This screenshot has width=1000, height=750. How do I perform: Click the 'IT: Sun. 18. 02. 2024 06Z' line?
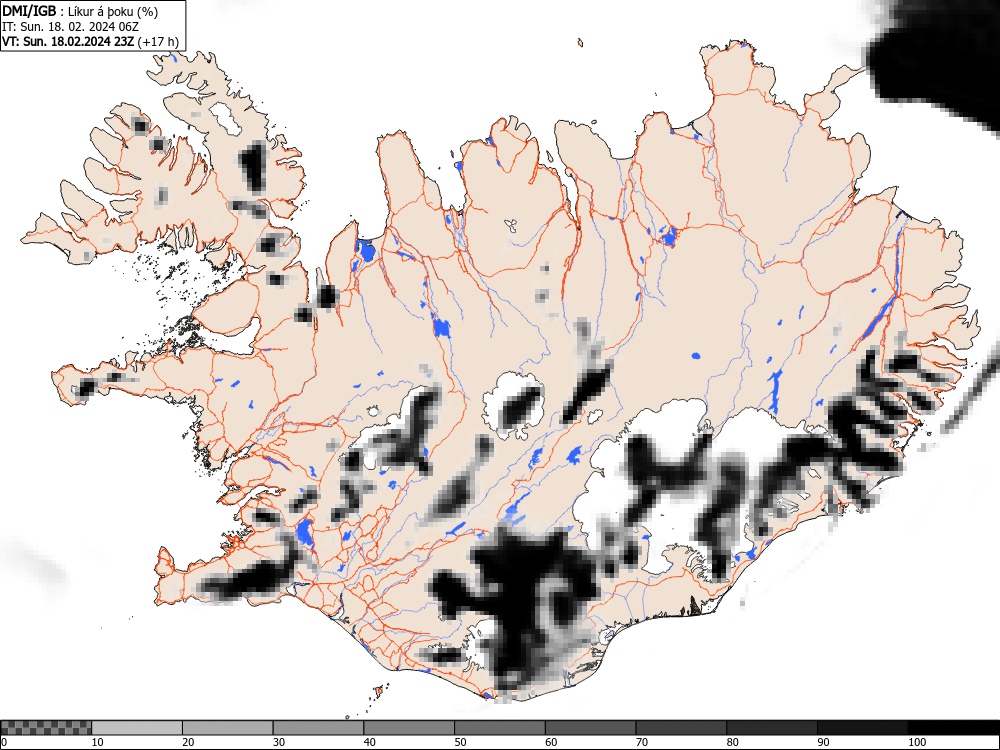(70, 27)
